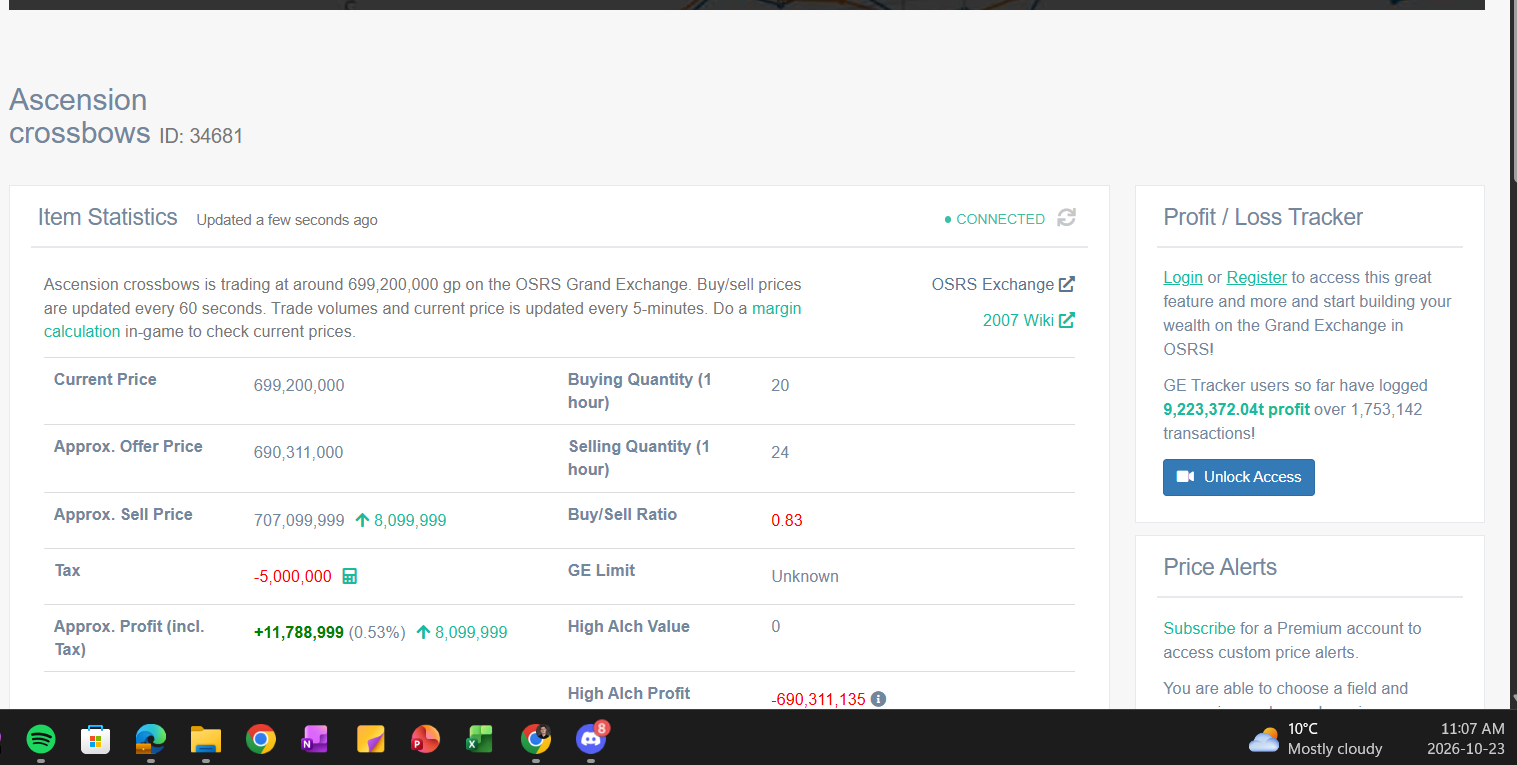1517x765 pixels.
Task: Open the tax calculator icon
Action: pyautogui.click(x=350, y=576)
